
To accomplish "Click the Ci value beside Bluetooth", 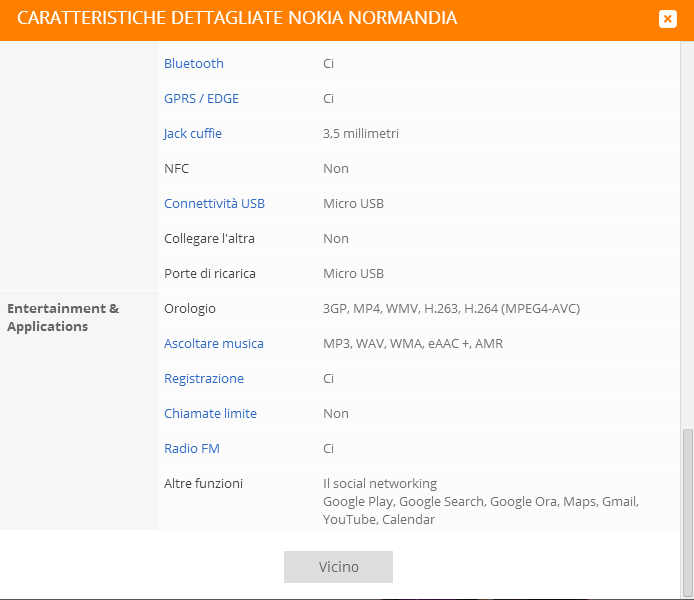I will point(328,63).
